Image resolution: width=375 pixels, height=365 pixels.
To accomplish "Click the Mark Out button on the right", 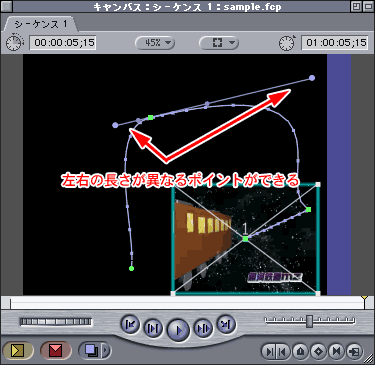I will [x=282, y=351].
